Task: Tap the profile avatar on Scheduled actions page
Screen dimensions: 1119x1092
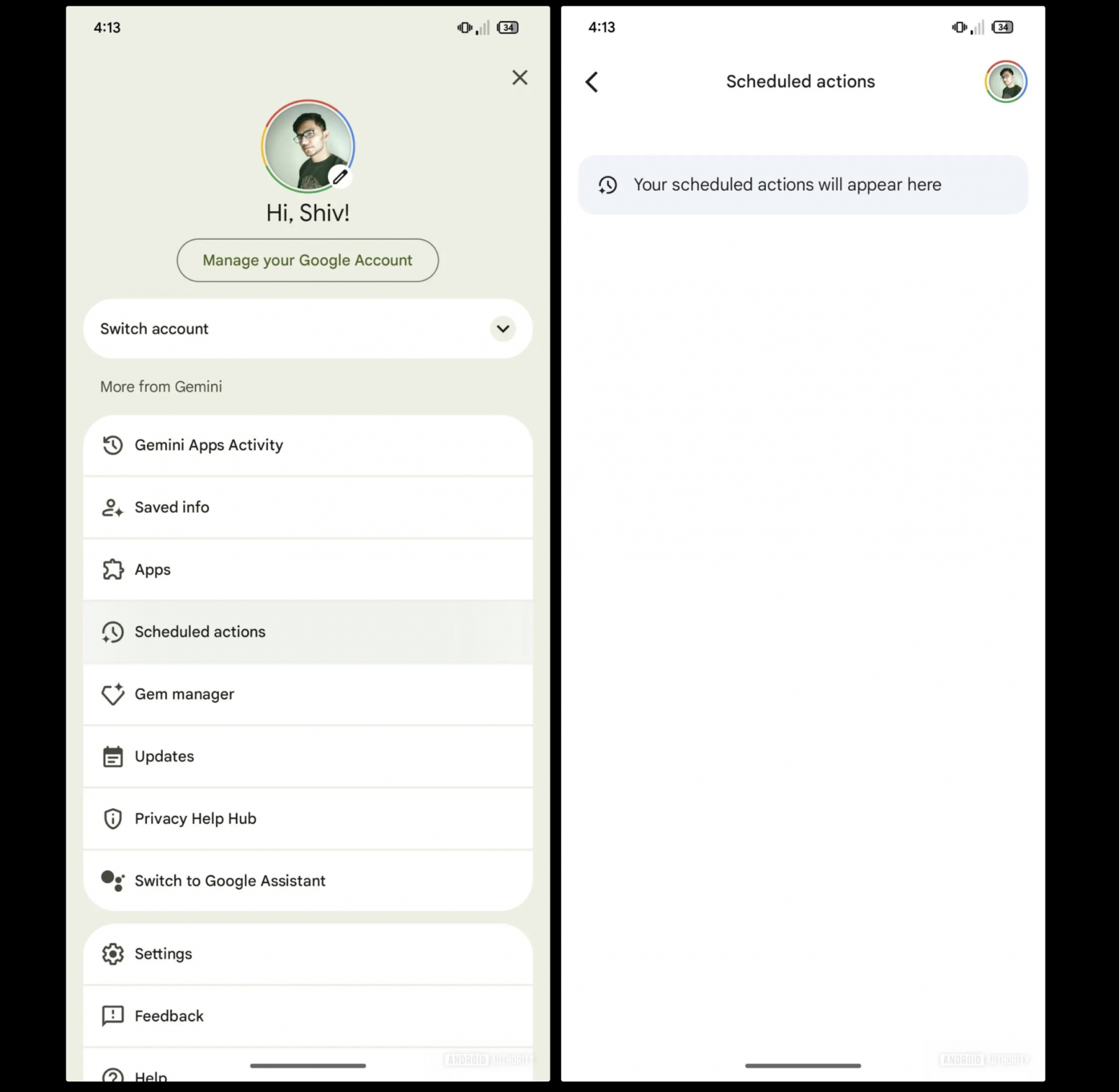Action: tap(1006, 82)
